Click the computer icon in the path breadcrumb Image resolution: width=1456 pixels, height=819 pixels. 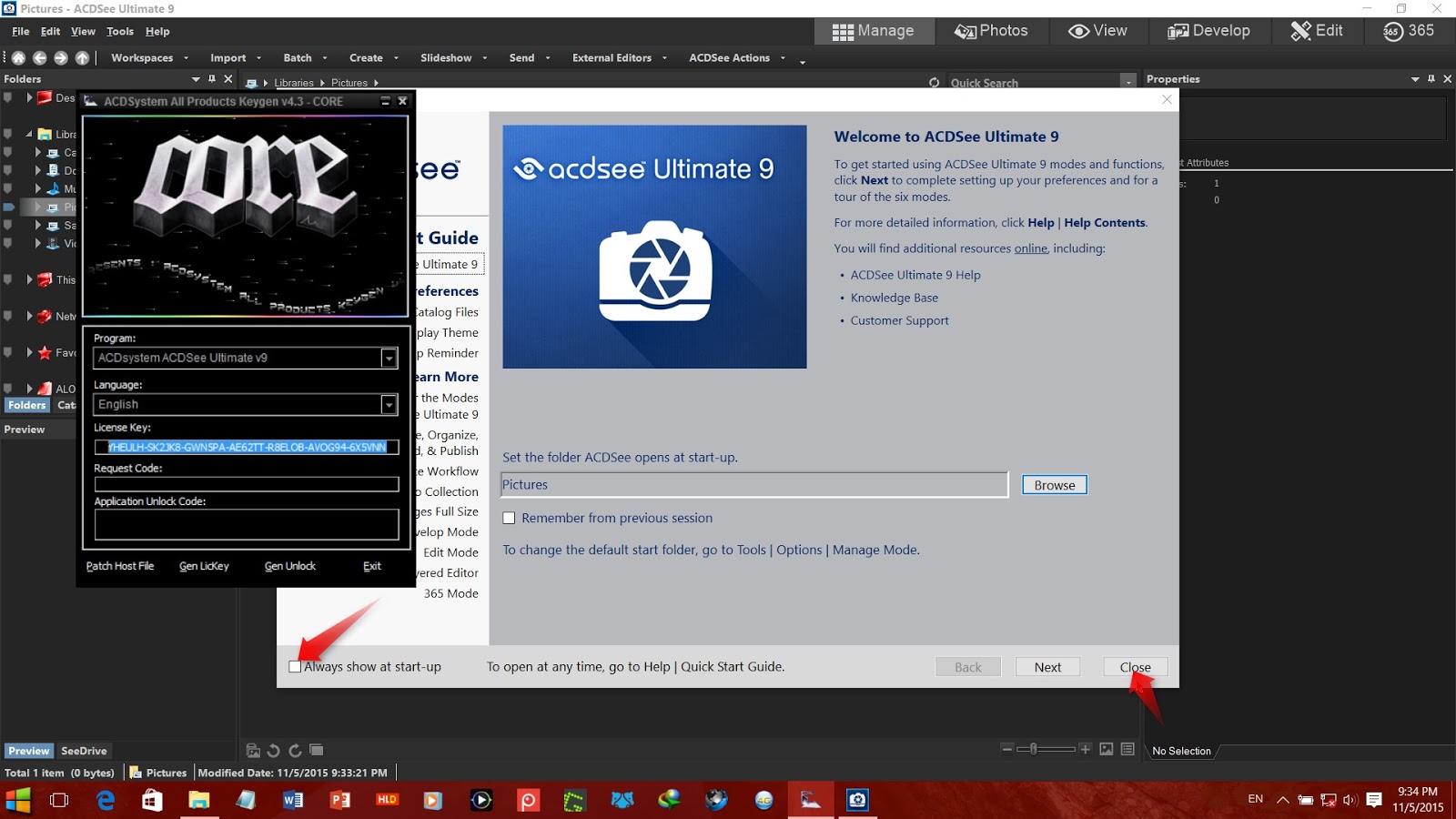(251, 83)
